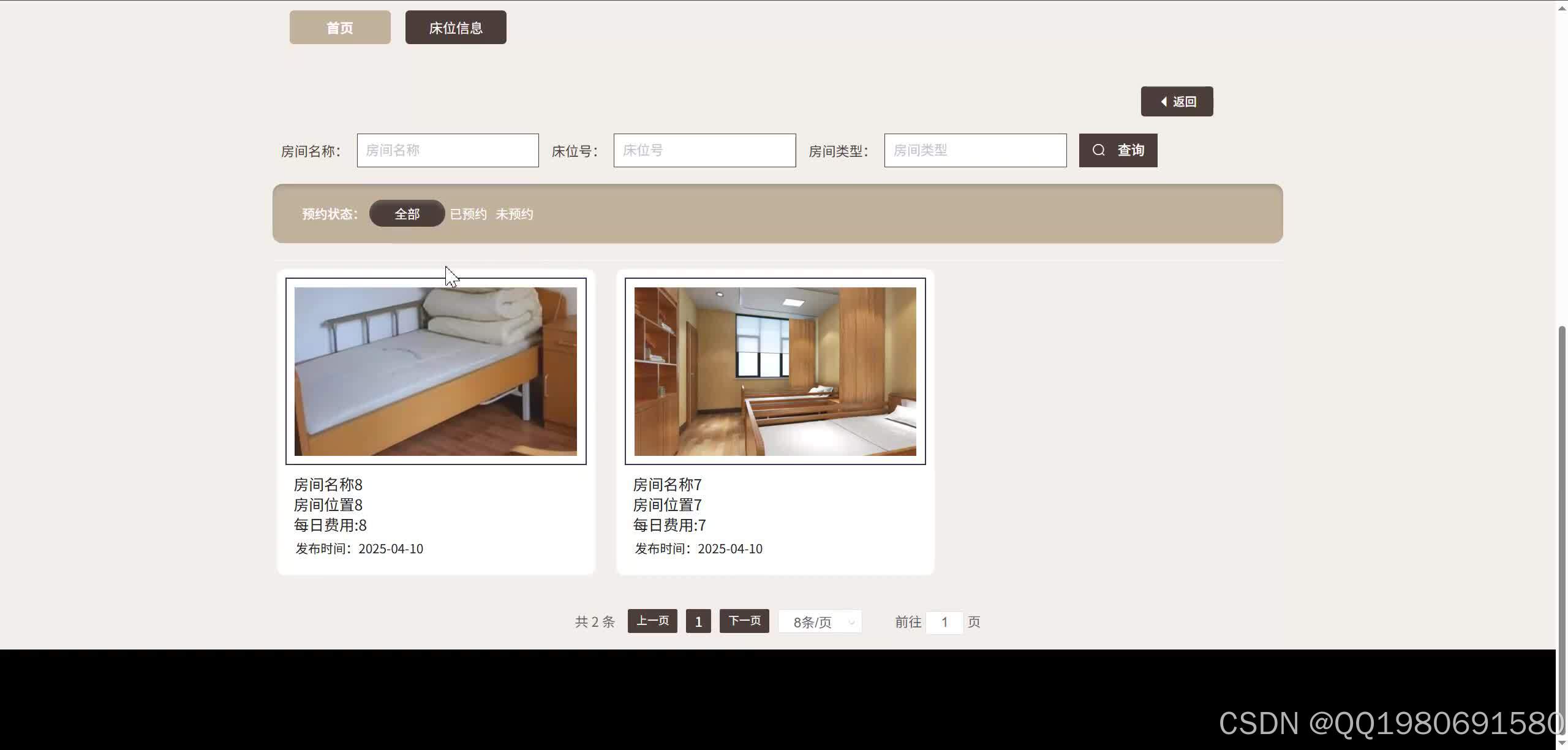The height and width of the screenshot is (750, 1568).
Task: Click the 房间类型 room type input field
Action: (974, 150)
